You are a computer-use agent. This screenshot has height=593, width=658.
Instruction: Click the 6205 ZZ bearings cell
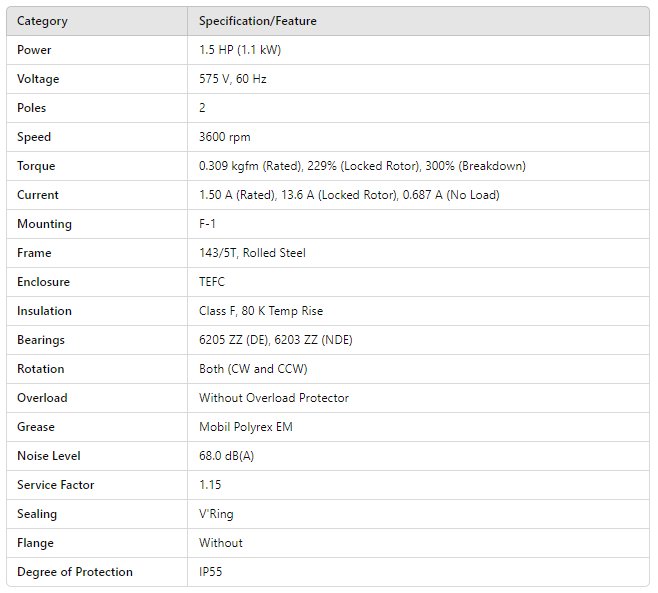(275, 340)
